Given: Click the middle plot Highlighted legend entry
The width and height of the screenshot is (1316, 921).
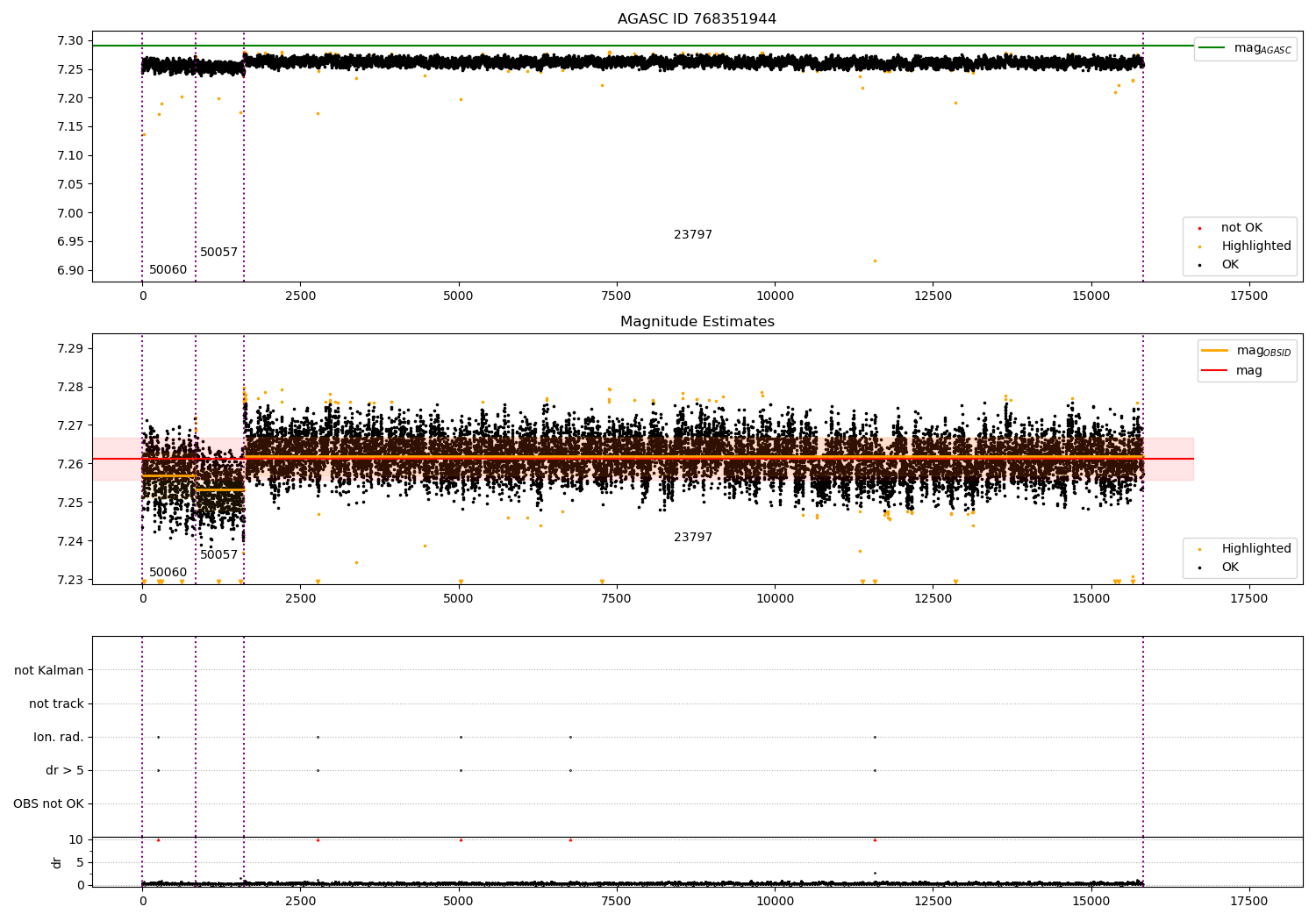Looking at the screenshot, I should (x=1243, y=549).
